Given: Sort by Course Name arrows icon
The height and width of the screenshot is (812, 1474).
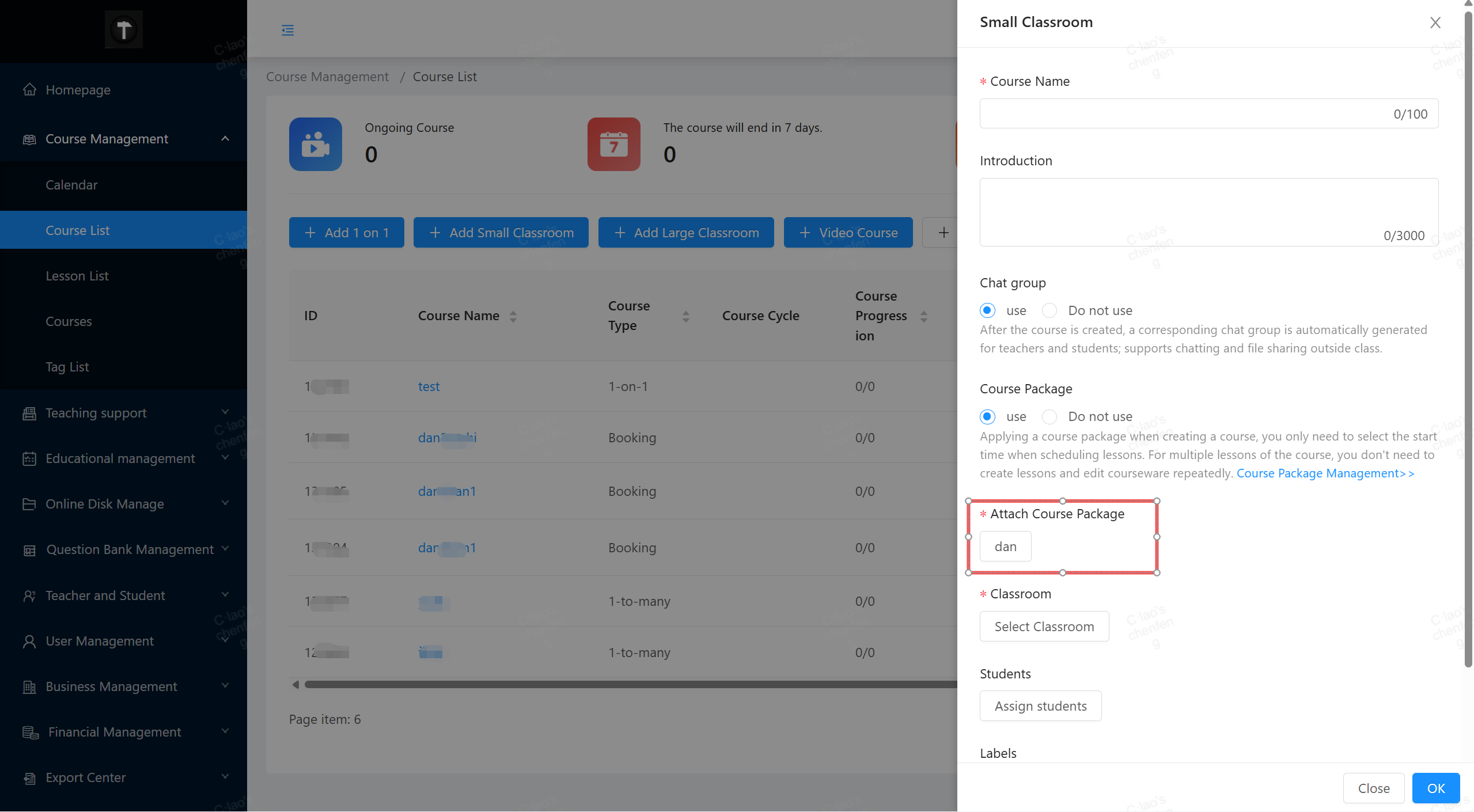Looking at the screenshot, I should tap(513, 316).
